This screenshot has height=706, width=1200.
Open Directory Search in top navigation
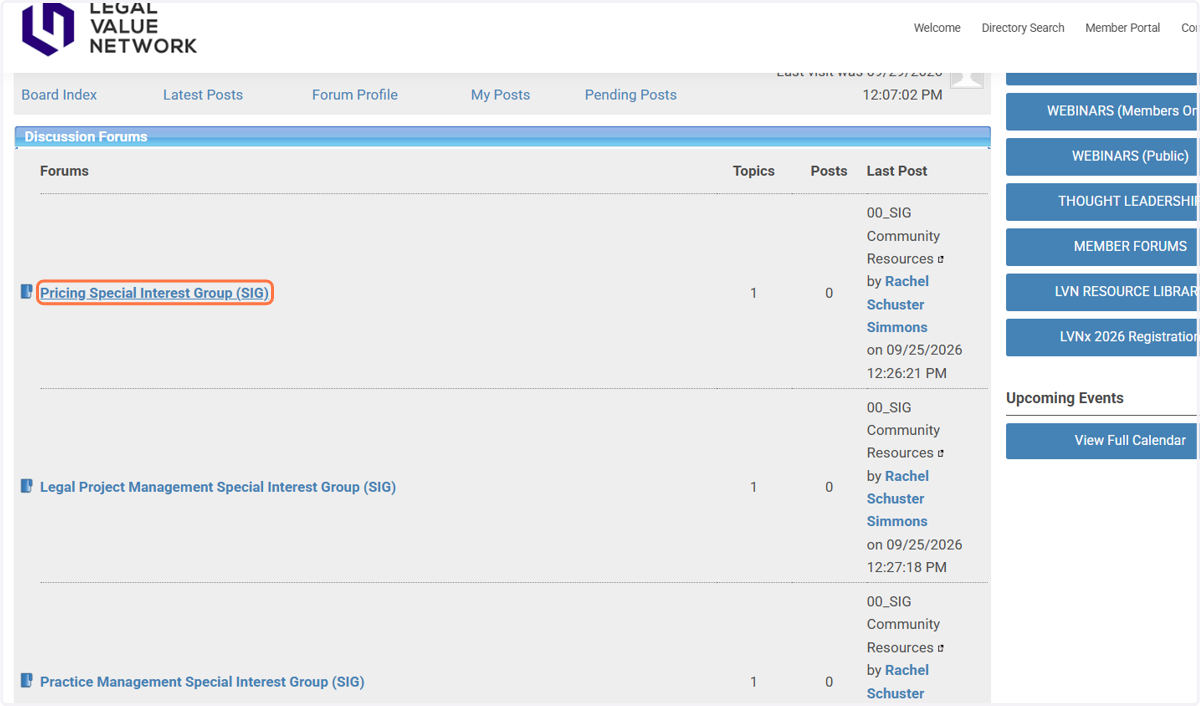1023,28
